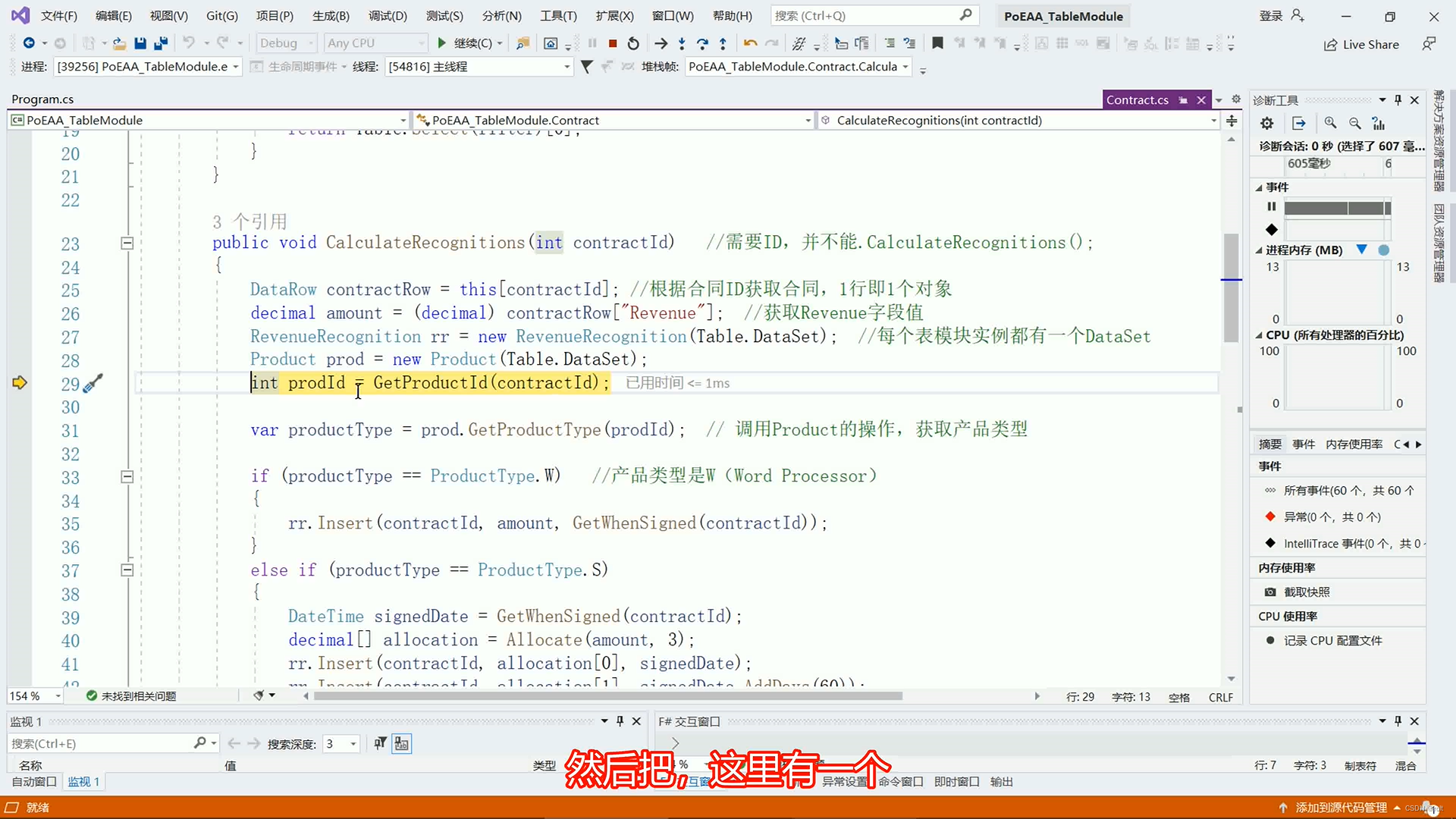The image size is (1456, 819).
Task: Collapse the CPU graph section
Action: click(1259, 335)
